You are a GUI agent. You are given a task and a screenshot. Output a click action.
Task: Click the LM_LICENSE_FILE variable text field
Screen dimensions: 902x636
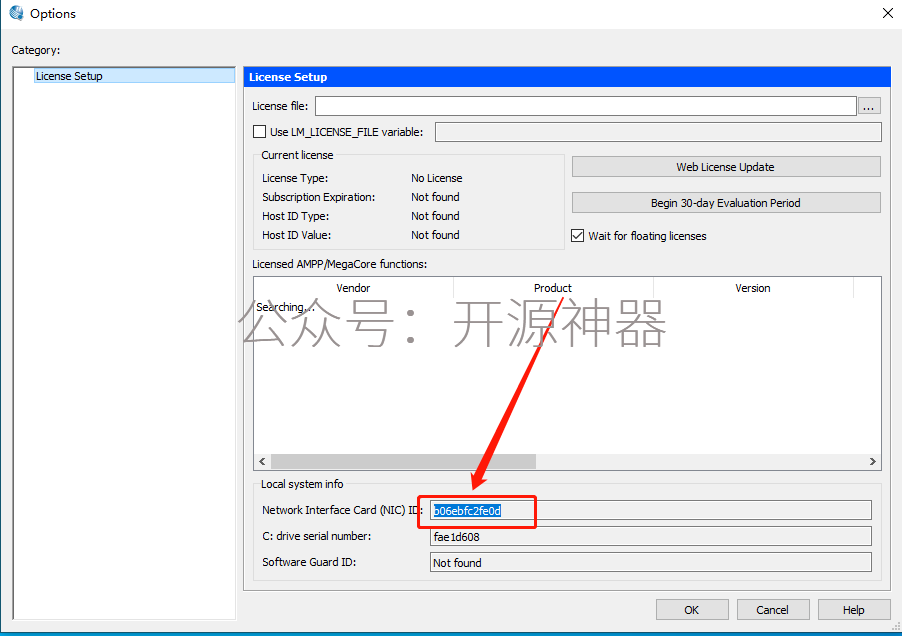coord(658,132)
